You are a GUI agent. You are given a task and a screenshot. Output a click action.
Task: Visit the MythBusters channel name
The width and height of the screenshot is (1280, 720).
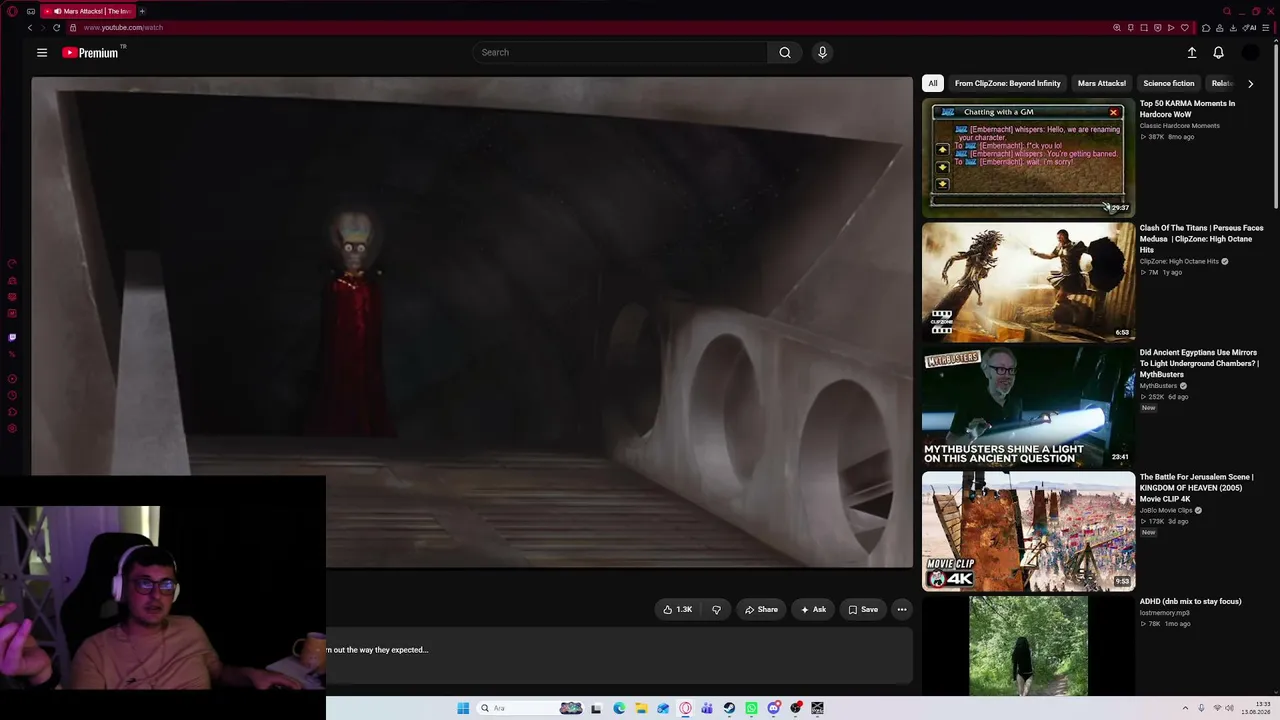click(x=1158, y=386)
